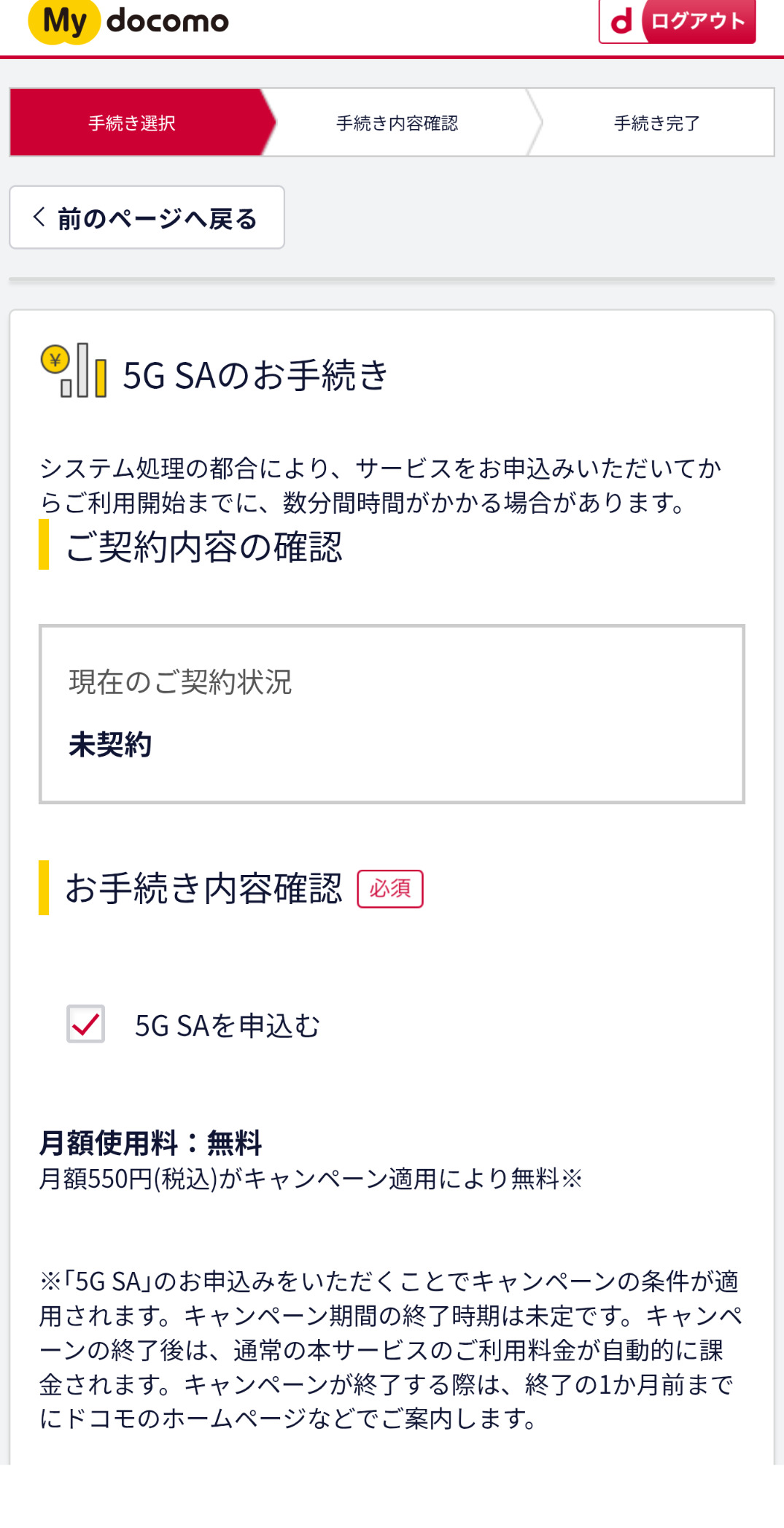784x1528 pixels.
Task: Click the 現在のご契約状況 label
Action: (x=180, y=682)
